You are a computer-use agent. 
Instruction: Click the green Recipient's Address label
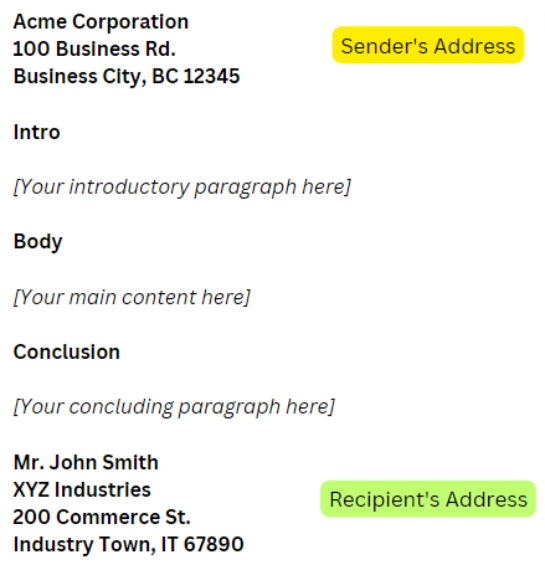coord(428,499)
